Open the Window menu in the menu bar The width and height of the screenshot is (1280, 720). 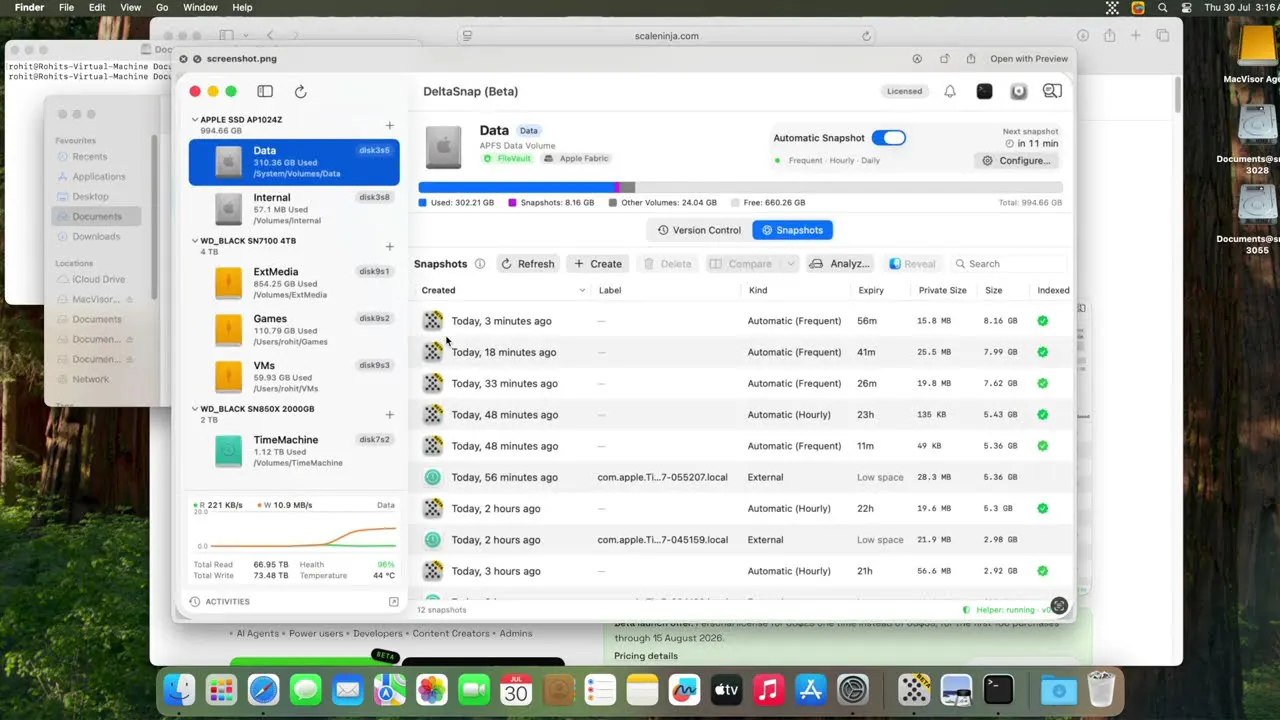click(x=200, y=7)
